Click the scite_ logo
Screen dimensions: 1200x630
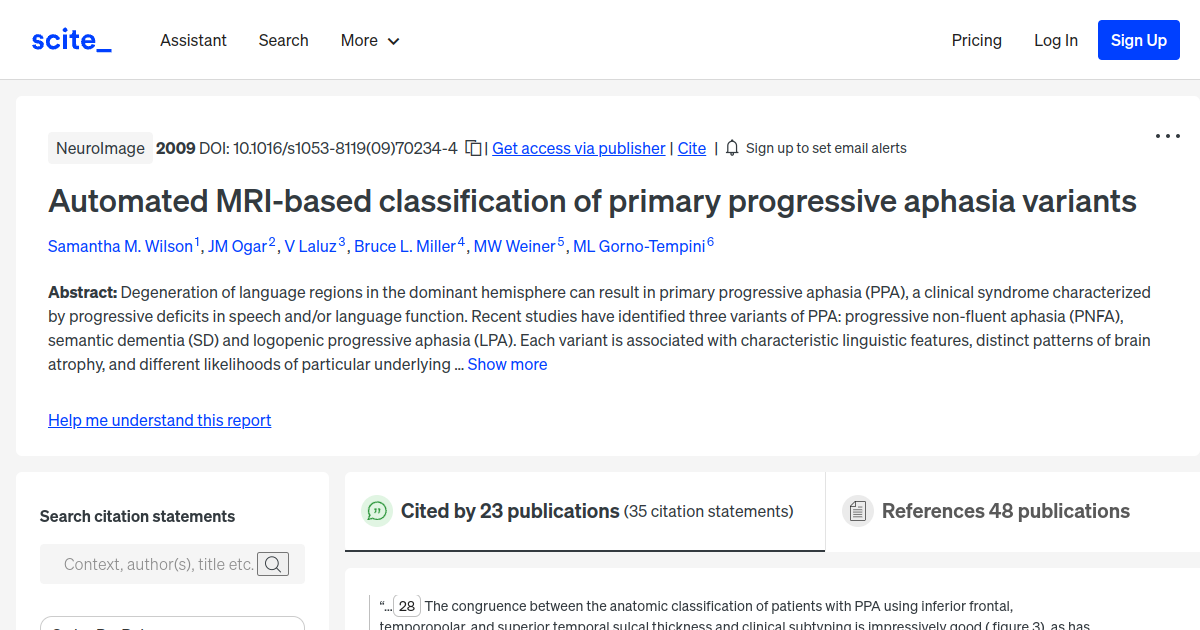pyautogui.click(x=70, y=39)
